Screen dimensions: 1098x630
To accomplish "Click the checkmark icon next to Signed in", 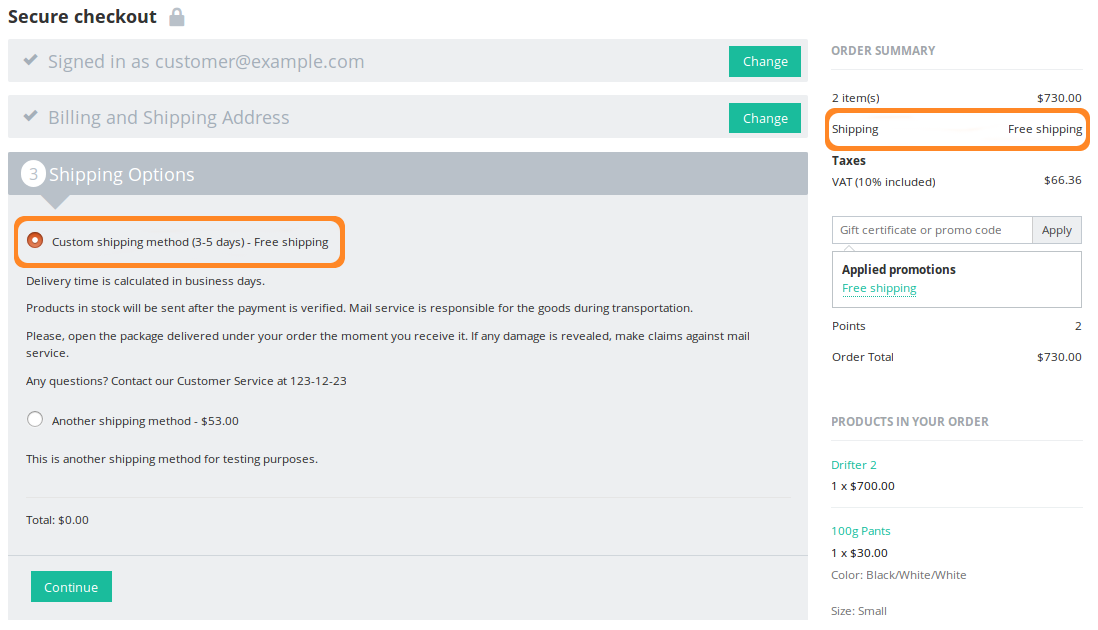I will 30,60.
